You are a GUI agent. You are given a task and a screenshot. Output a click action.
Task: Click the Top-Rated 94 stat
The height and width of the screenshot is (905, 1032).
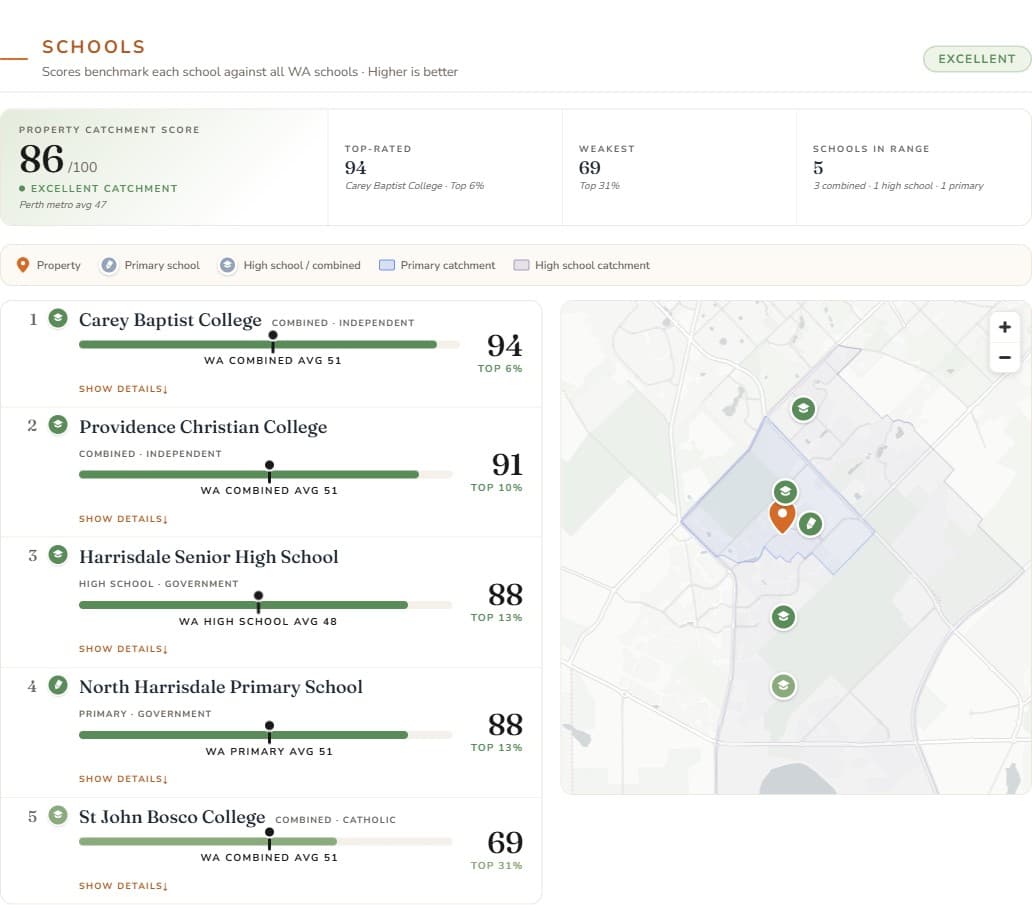click(x=355, y=168)
